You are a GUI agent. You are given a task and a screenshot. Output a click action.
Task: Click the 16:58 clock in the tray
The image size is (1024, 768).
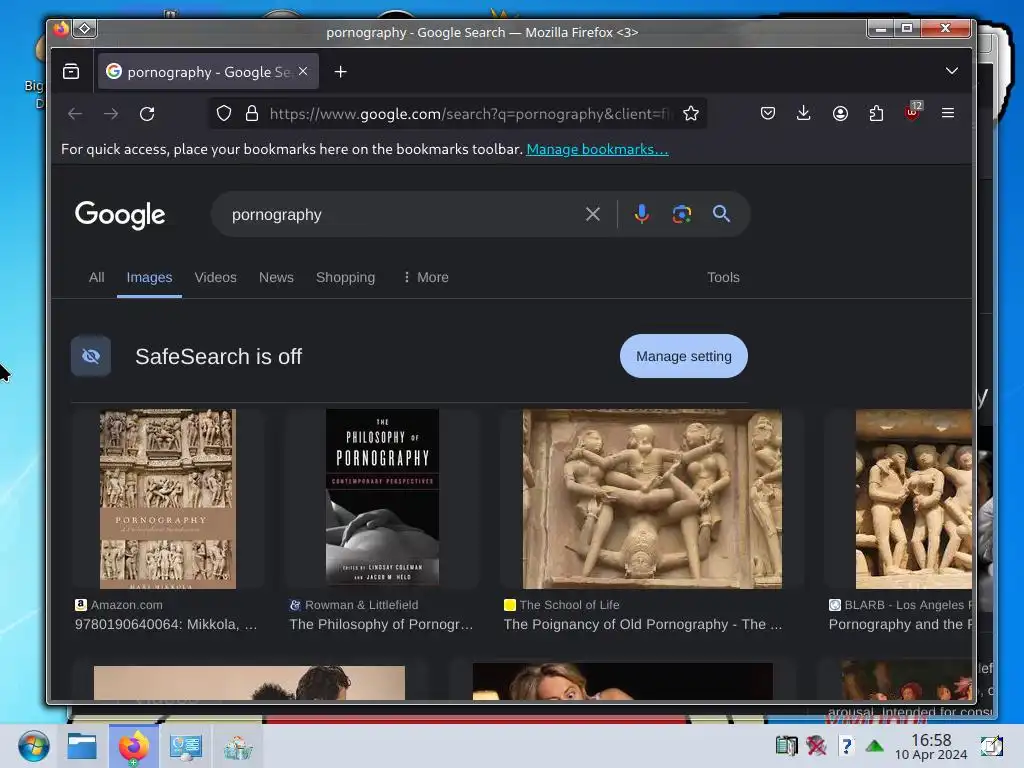point(931,740)
